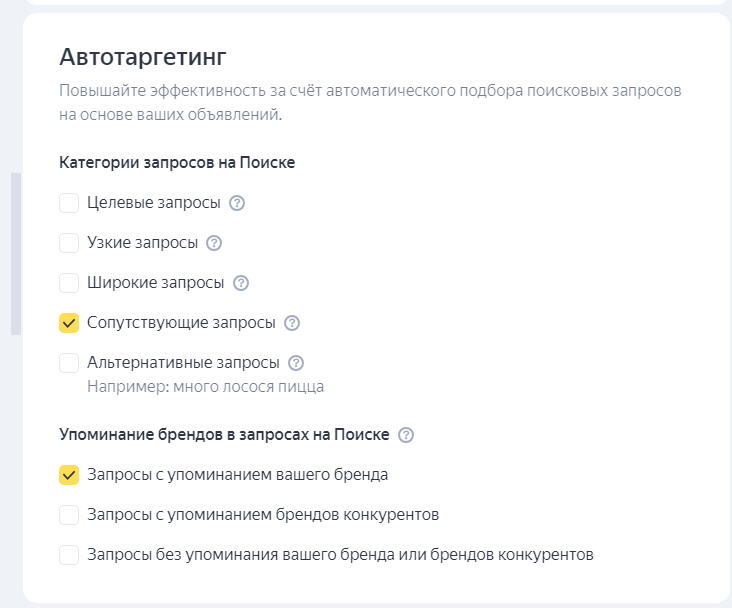732x608 pixels.
Task: Disable Запросы с упоминанием вашего бренда checkbox
Action: point(69,475)
